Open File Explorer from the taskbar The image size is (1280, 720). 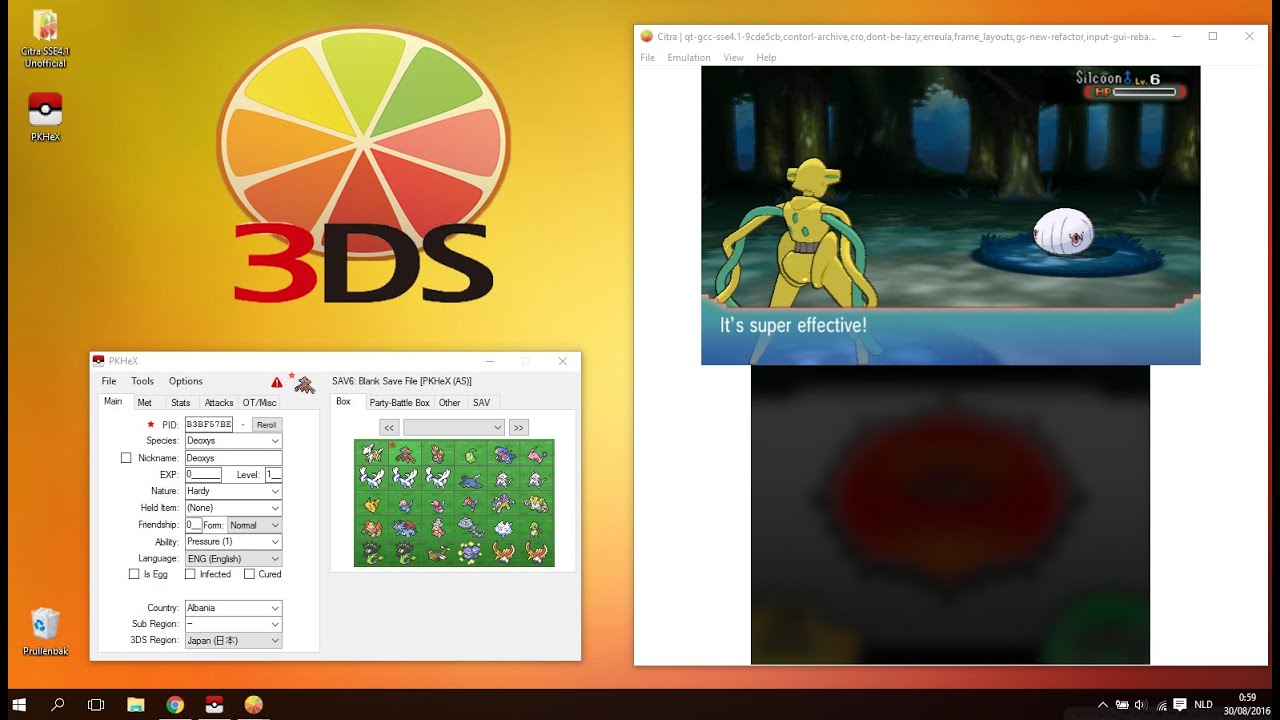point(135,704)
